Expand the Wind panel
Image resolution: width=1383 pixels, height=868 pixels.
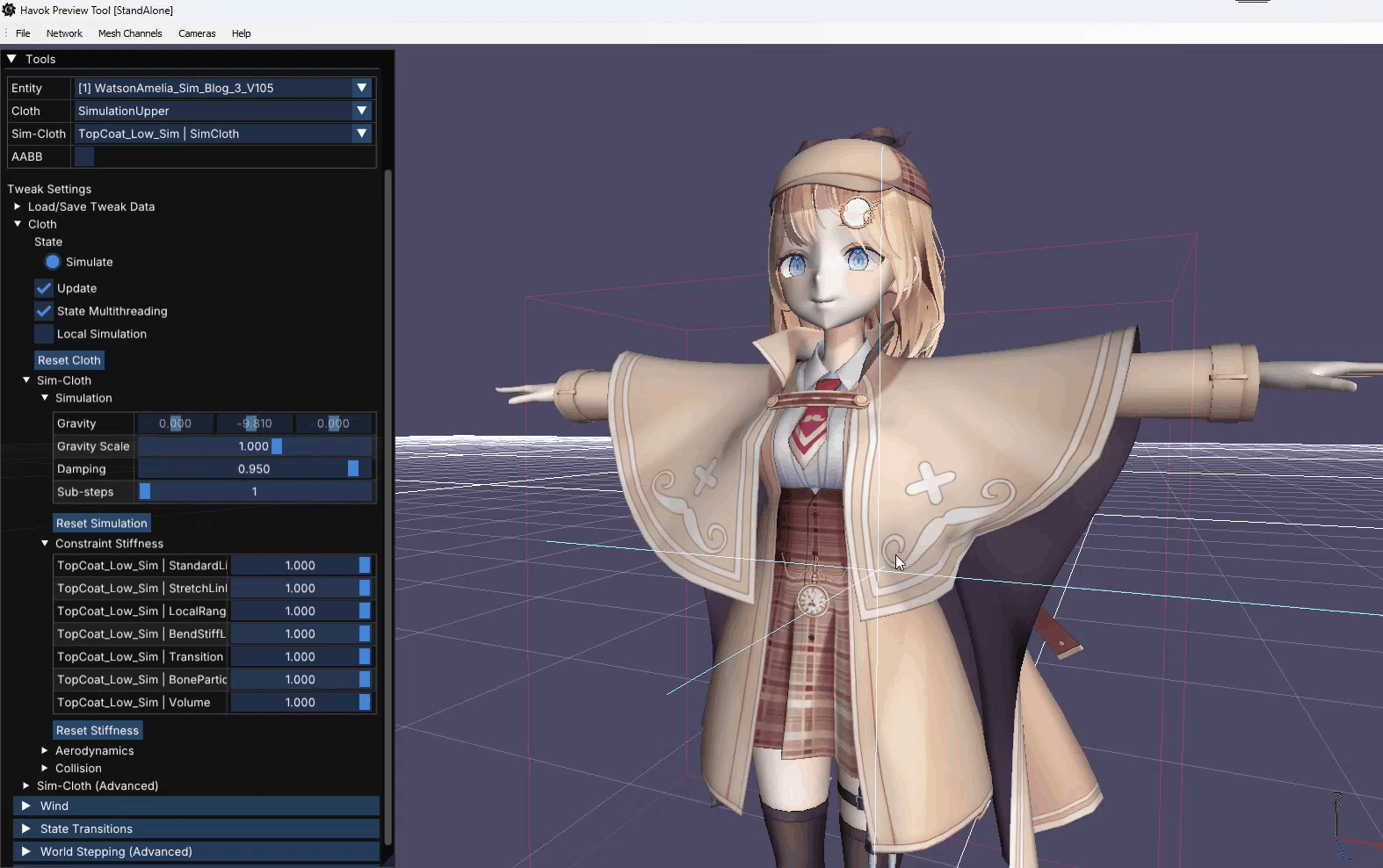(197, 807)
